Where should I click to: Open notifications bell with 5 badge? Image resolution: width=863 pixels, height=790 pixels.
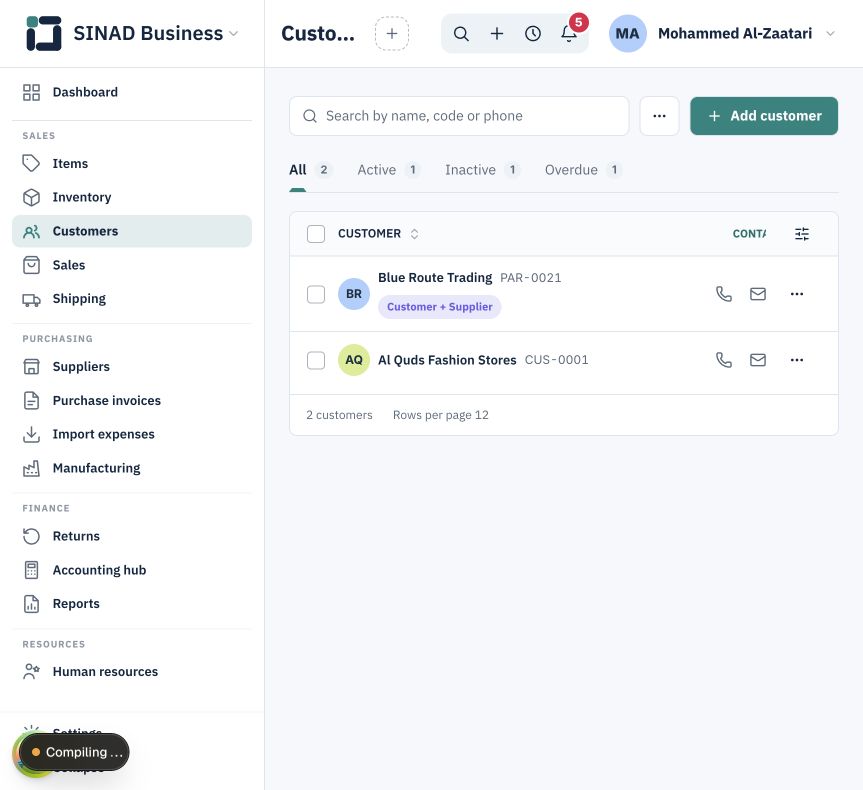click(x=569, y=34)
